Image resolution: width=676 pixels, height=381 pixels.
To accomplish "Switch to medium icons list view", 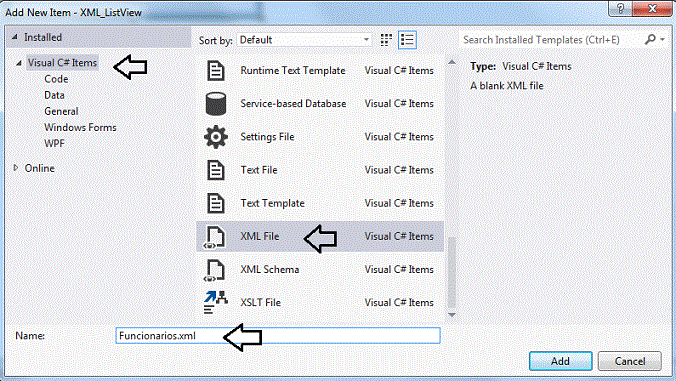I will point(407,40).
